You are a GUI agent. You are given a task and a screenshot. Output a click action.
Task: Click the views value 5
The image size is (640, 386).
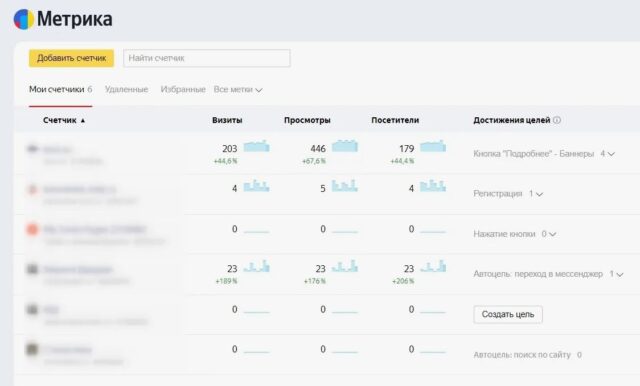(x=323, y=189)
